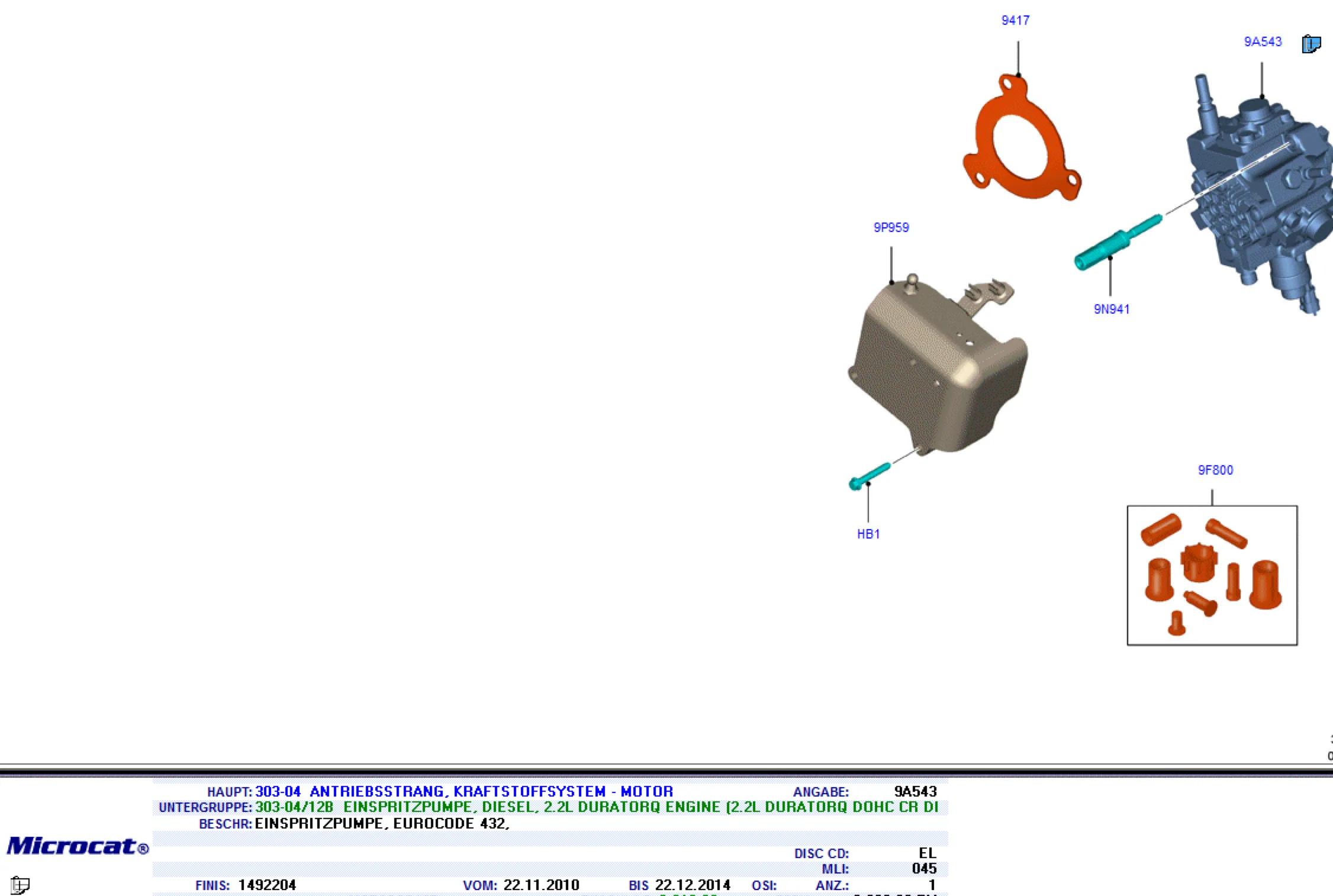1333x896 pixels.
Task: Click the 9A543 callout label
Action: [x=1263, y=42]
